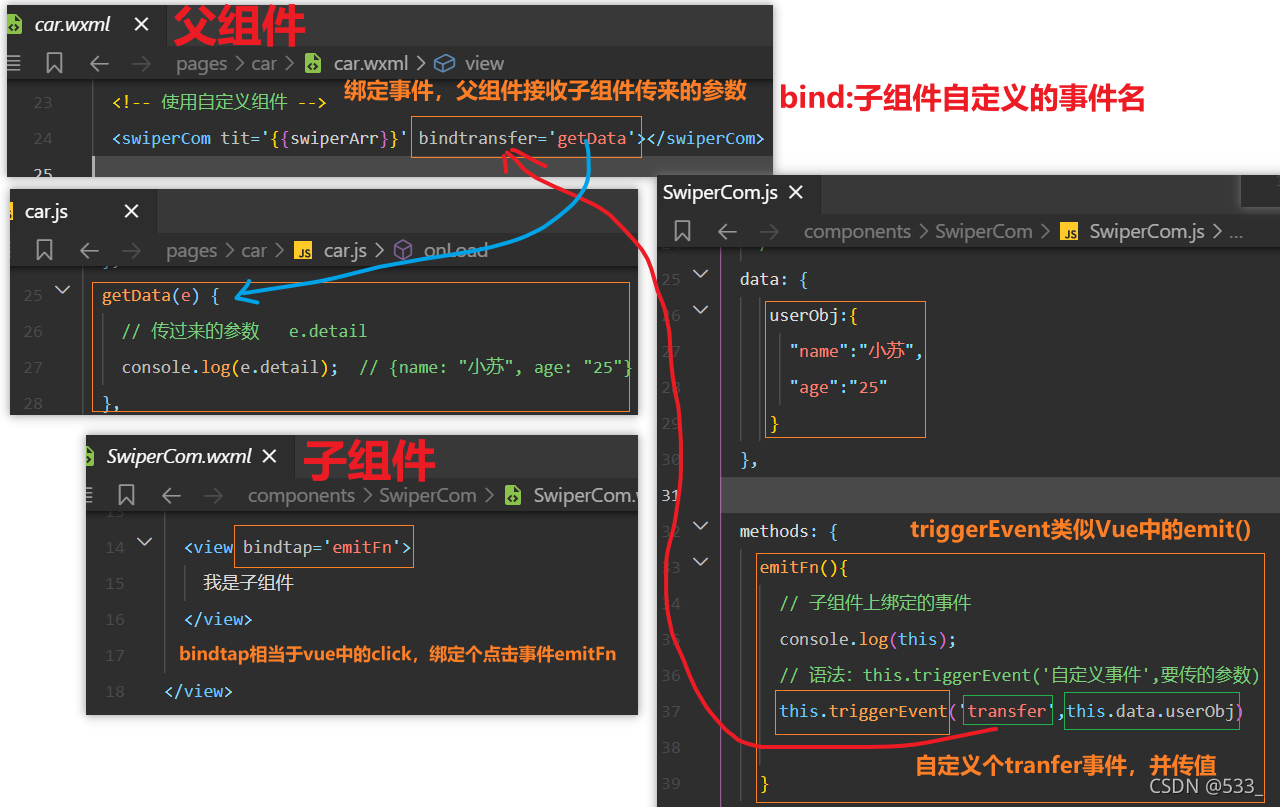Open 'pages' breadcrumb in car.wxml pane
The image size is (1280, 807).
click(x=202, y=64)
